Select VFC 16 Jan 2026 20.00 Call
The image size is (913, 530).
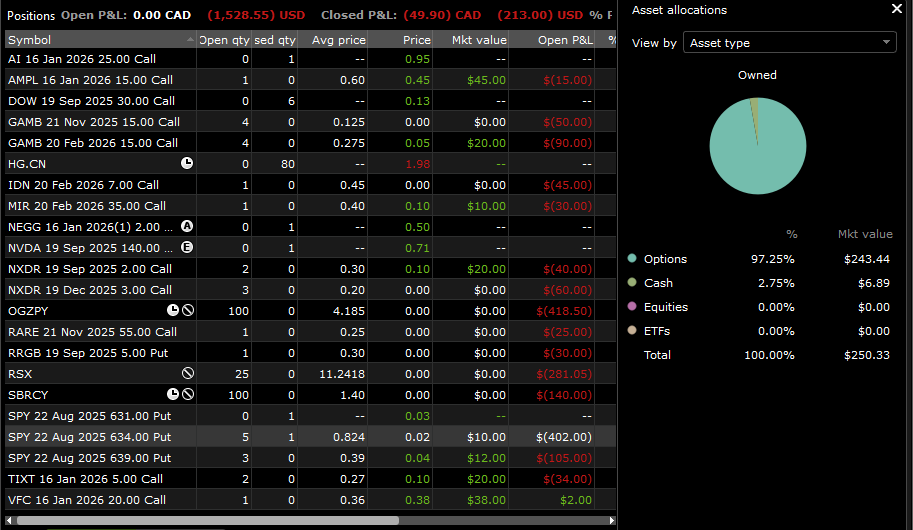(87, 499)
